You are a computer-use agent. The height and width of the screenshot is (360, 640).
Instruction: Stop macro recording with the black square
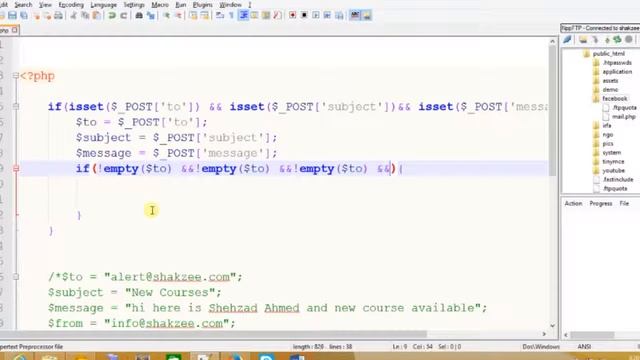[x=304, y=16]
